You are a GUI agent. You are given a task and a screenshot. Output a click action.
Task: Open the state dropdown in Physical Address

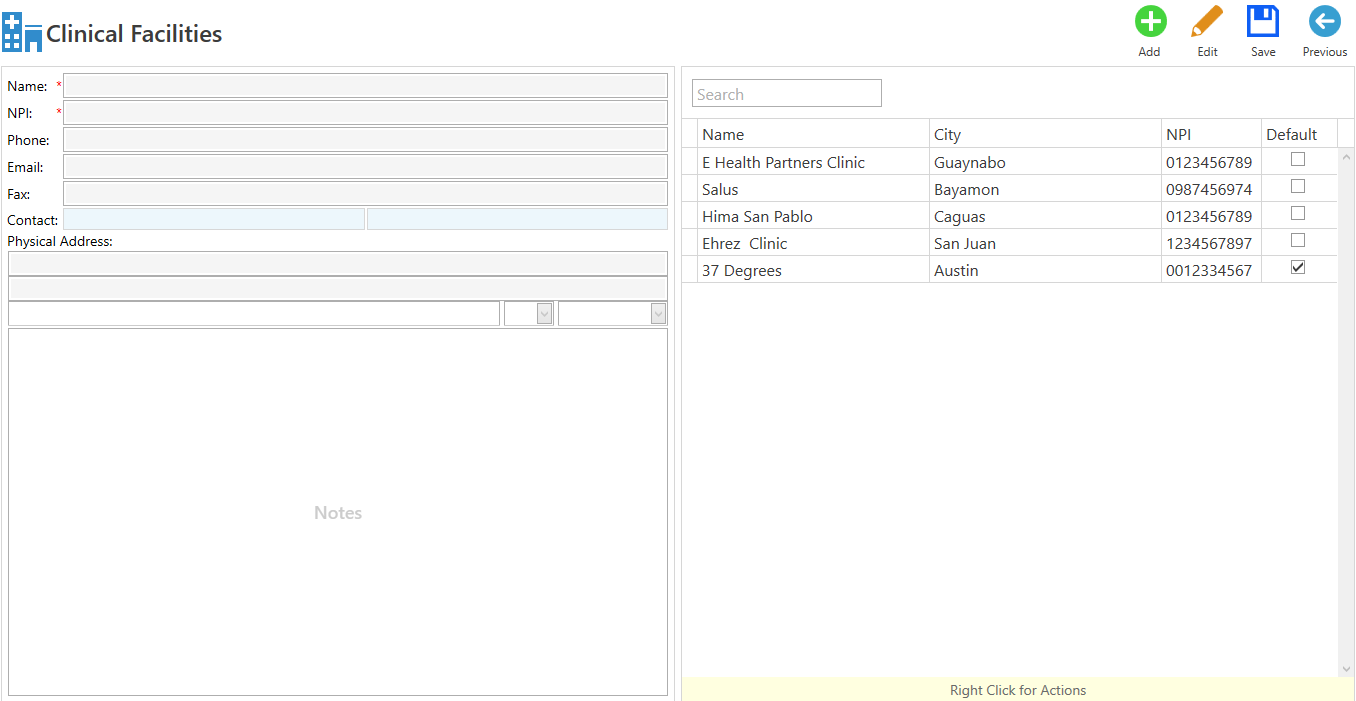544,313
